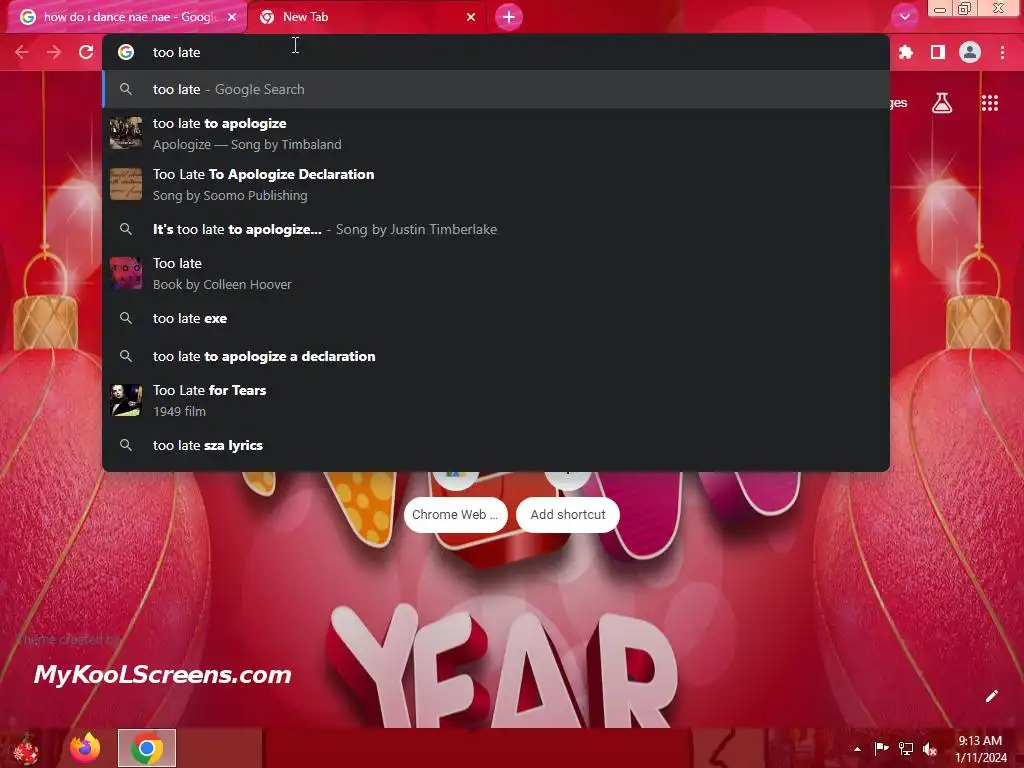Click the Too Late for Tears film thumbnail
The image size is (1024, 768).
coord(126,400)
